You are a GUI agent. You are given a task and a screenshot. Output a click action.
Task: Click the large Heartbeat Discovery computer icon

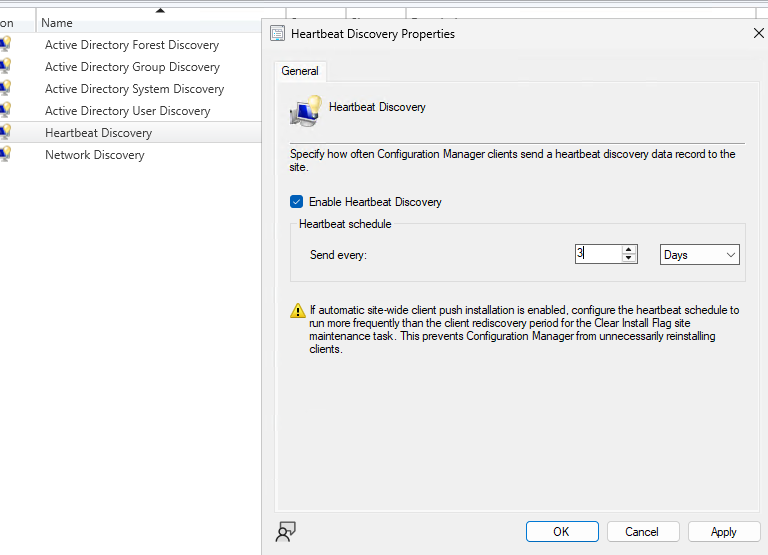coord(306,111)
